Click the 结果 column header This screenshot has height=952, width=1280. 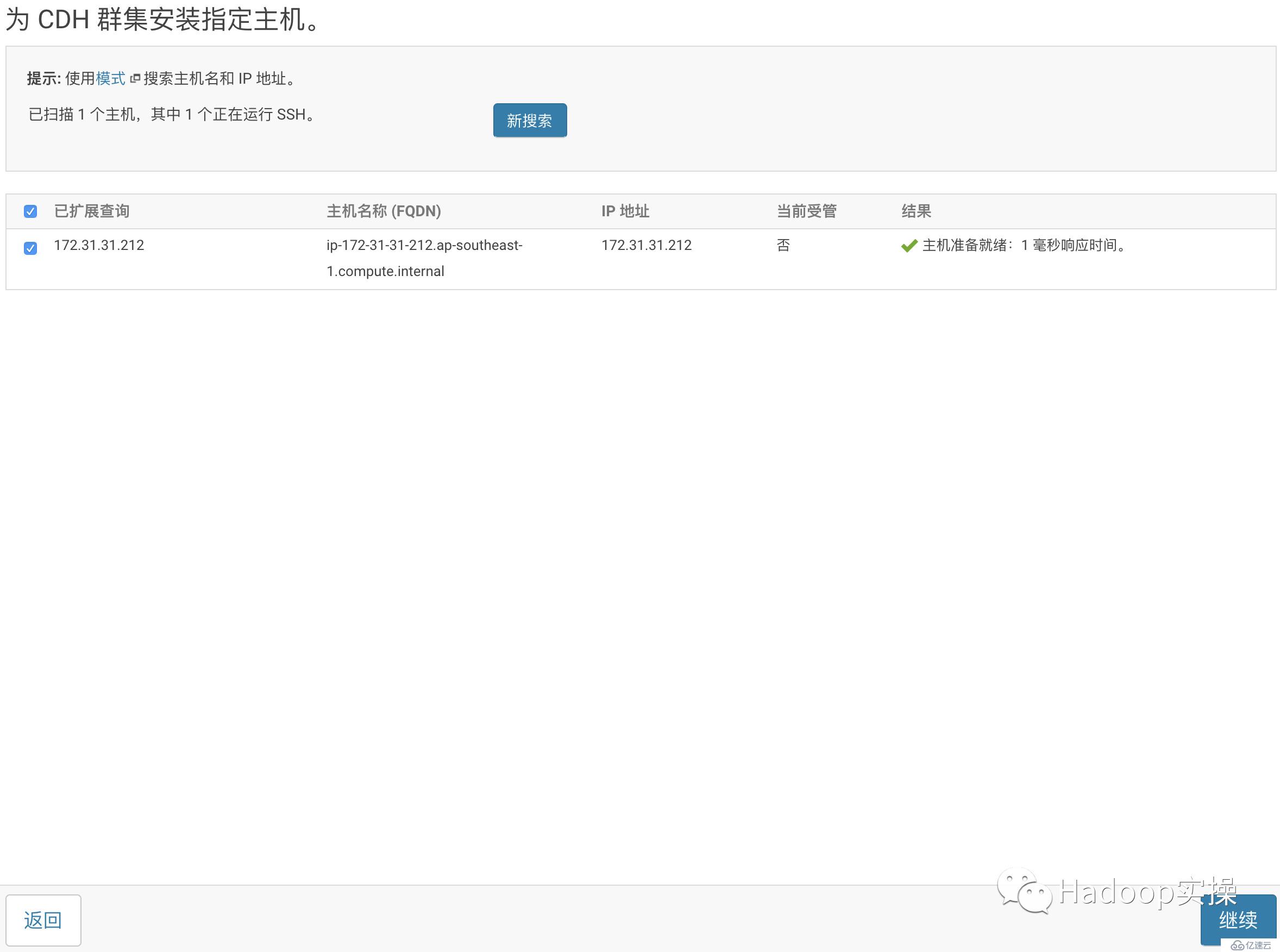click(916, 211)
